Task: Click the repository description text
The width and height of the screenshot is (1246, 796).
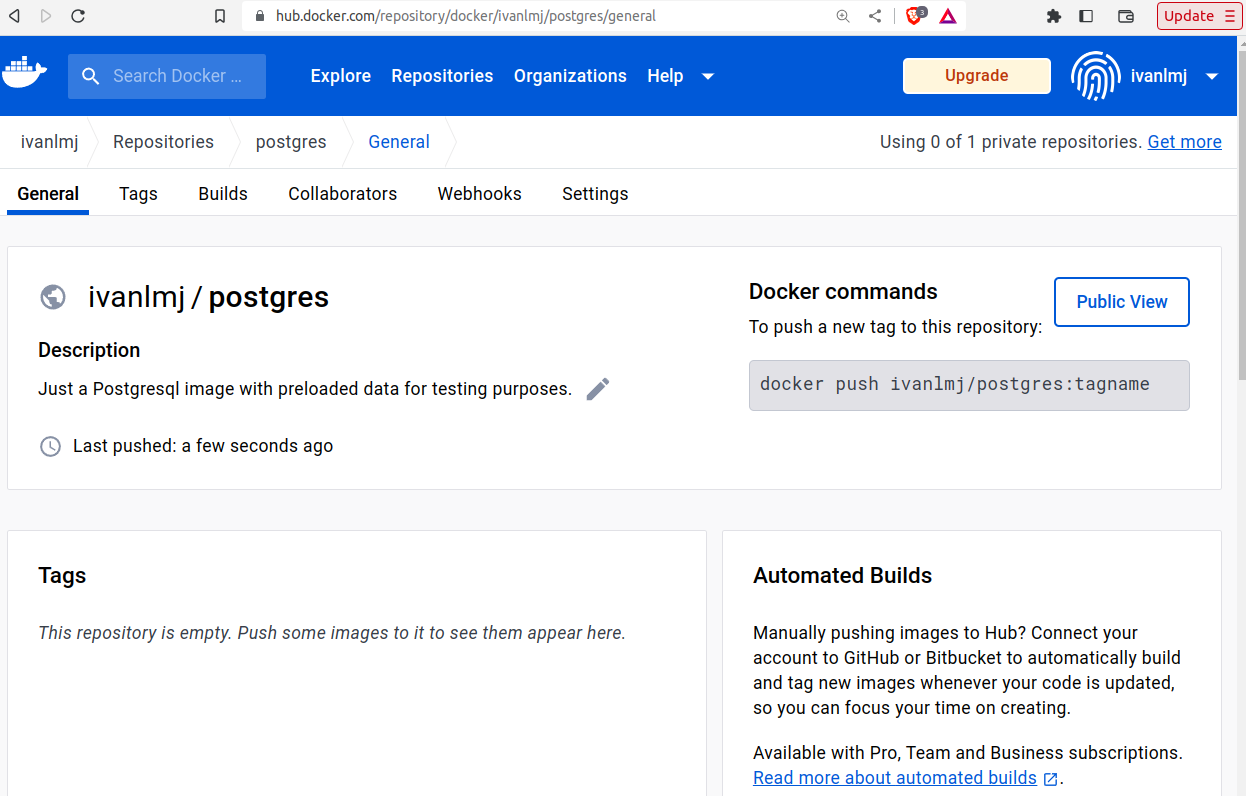Action: [305, 389]
